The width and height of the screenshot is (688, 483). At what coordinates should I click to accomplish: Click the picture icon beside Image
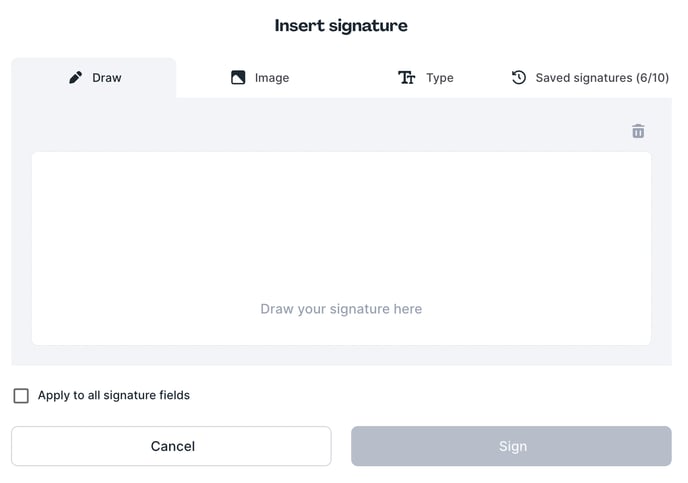pyautogui.click(x=238, y=78)
